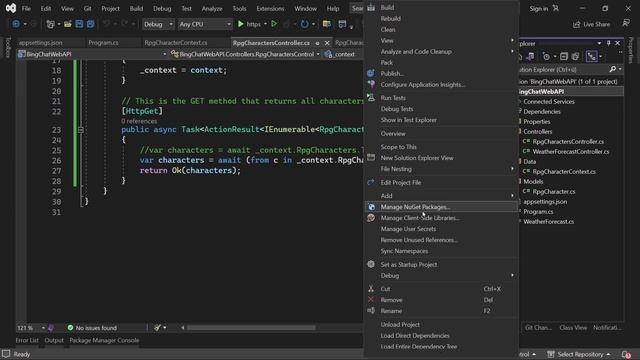Image resolution: width=640 pixels, height=360 pixels.
Task: Click the code cleanup broom icon
Action: 158,327
